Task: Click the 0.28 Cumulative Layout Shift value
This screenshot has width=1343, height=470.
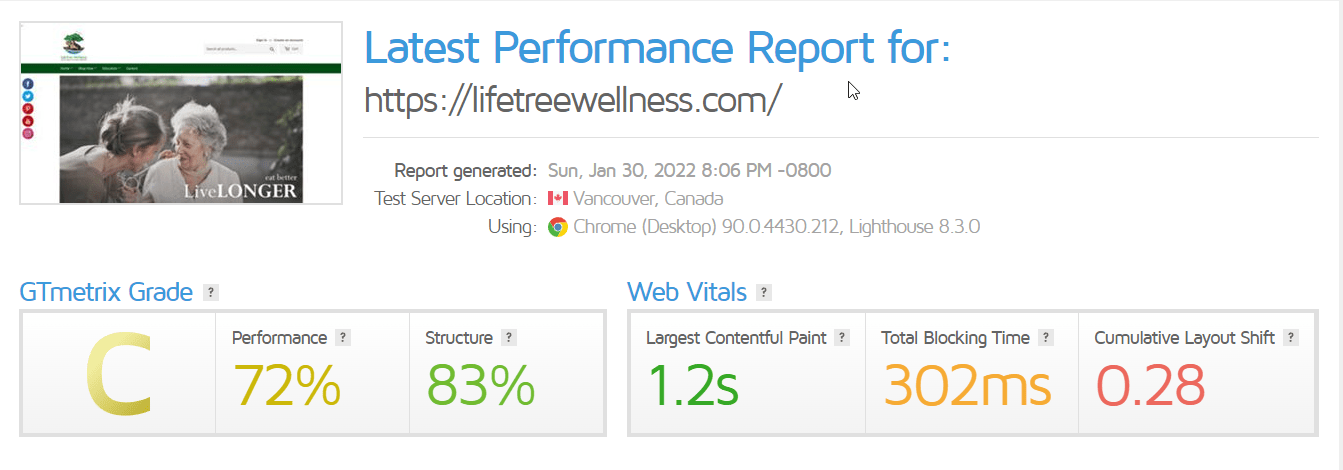Action: coord(1150,385)
